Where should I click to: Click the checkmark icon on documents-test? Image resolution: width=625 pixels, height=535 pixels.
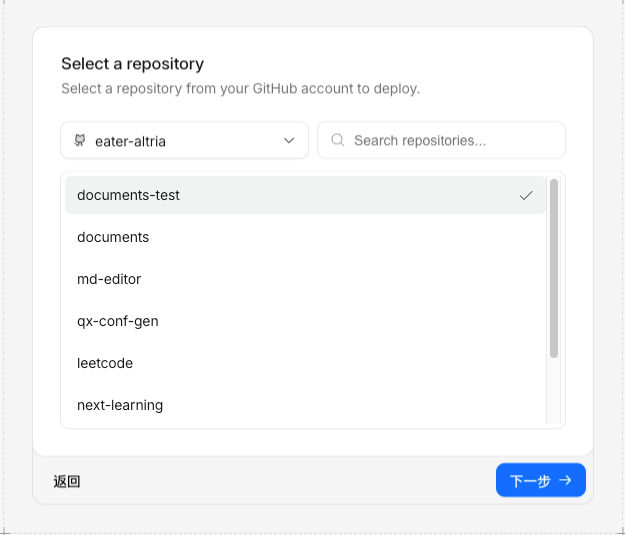[x=526, y=196]
